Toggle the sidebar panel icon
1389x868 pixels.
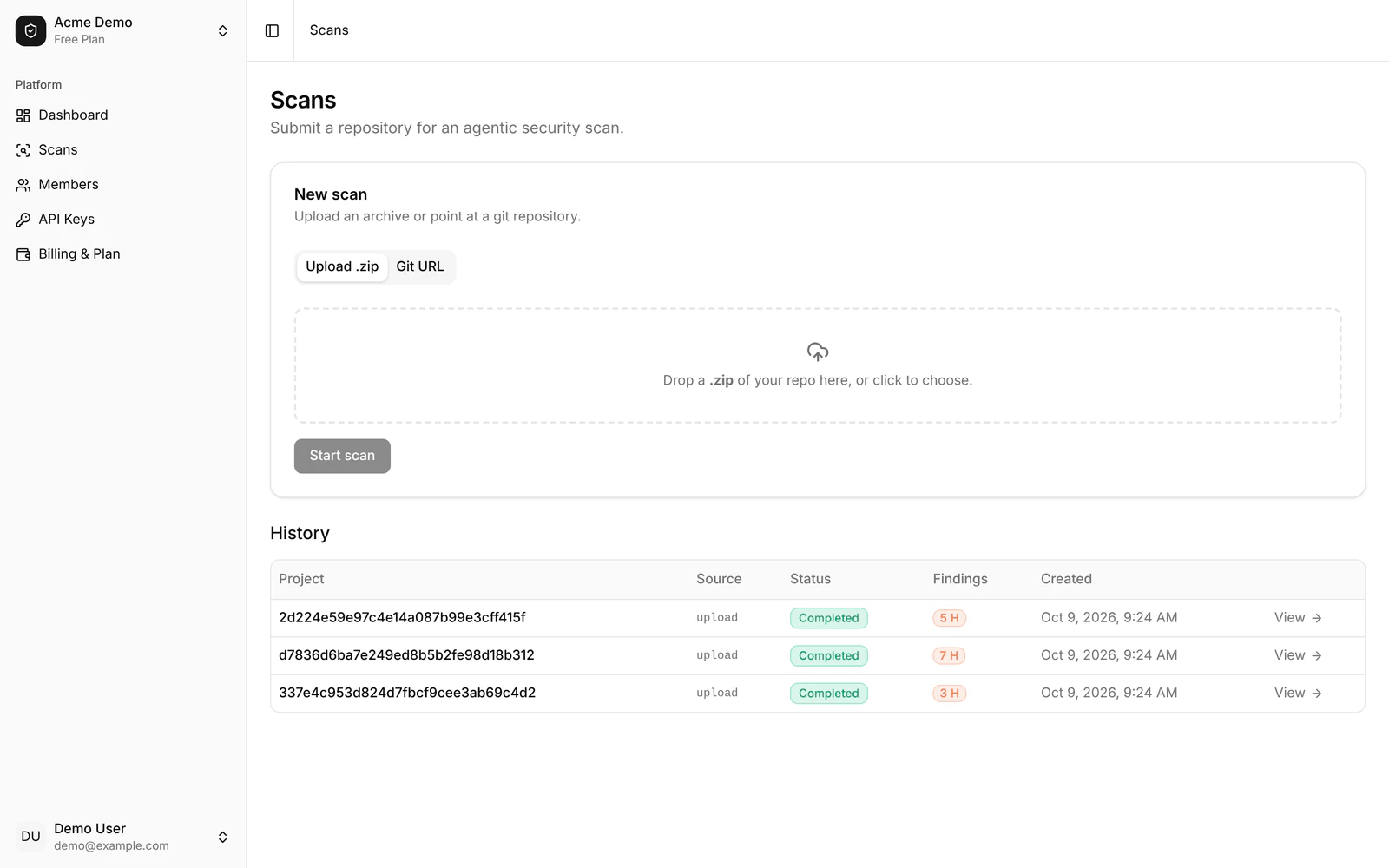[272, 30]
